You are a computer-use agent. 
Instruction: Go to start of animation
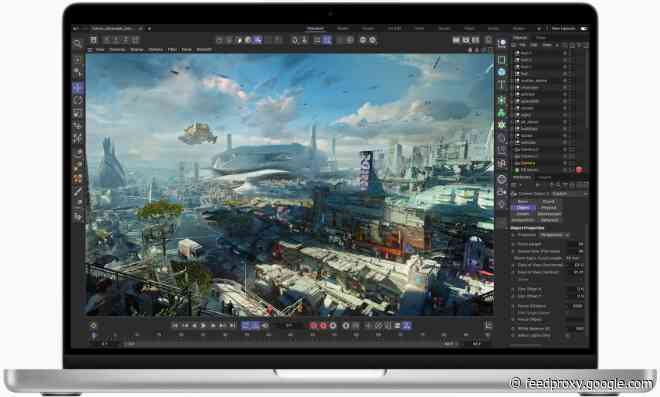[175, 325]
